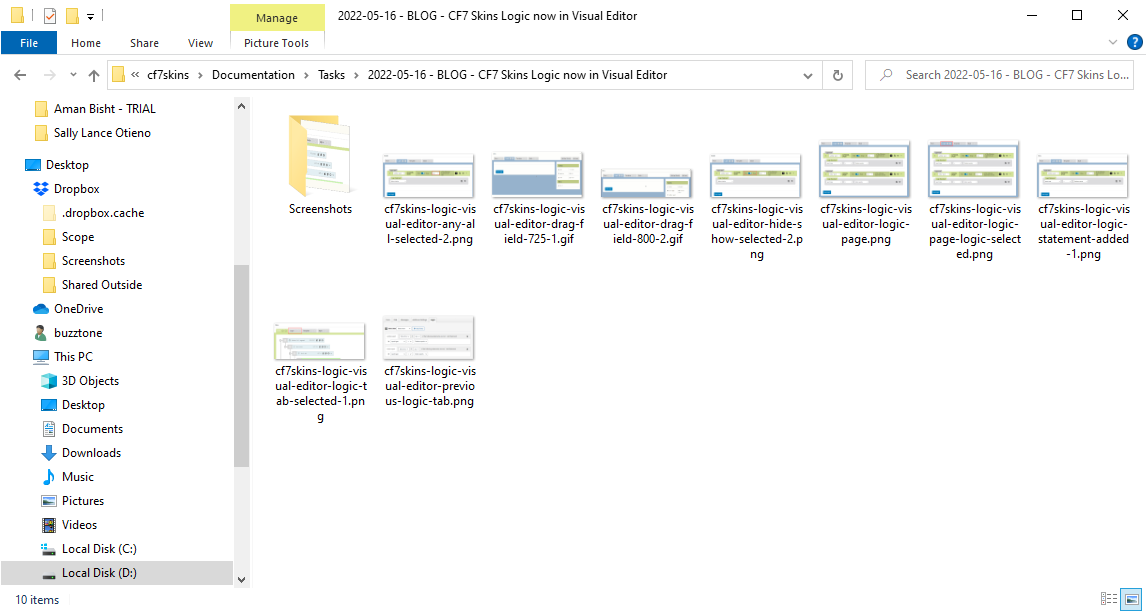This screenshot has height=612, width=1147.
Task: Switch to details view icon in status bar
Action: pos(1109,599)
